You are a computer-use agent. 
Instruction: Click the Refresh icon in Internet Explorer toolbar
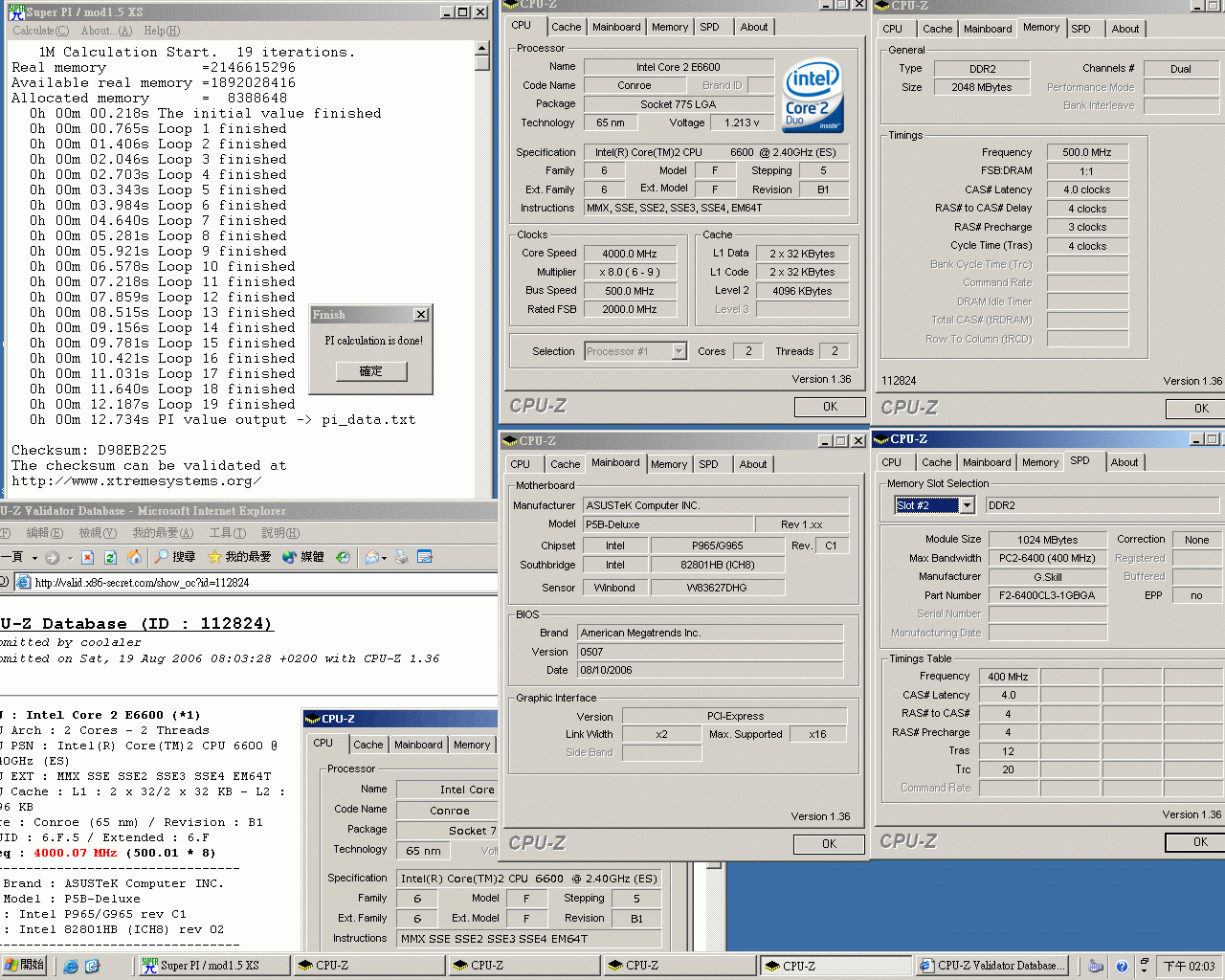click(x=110, y=557)
